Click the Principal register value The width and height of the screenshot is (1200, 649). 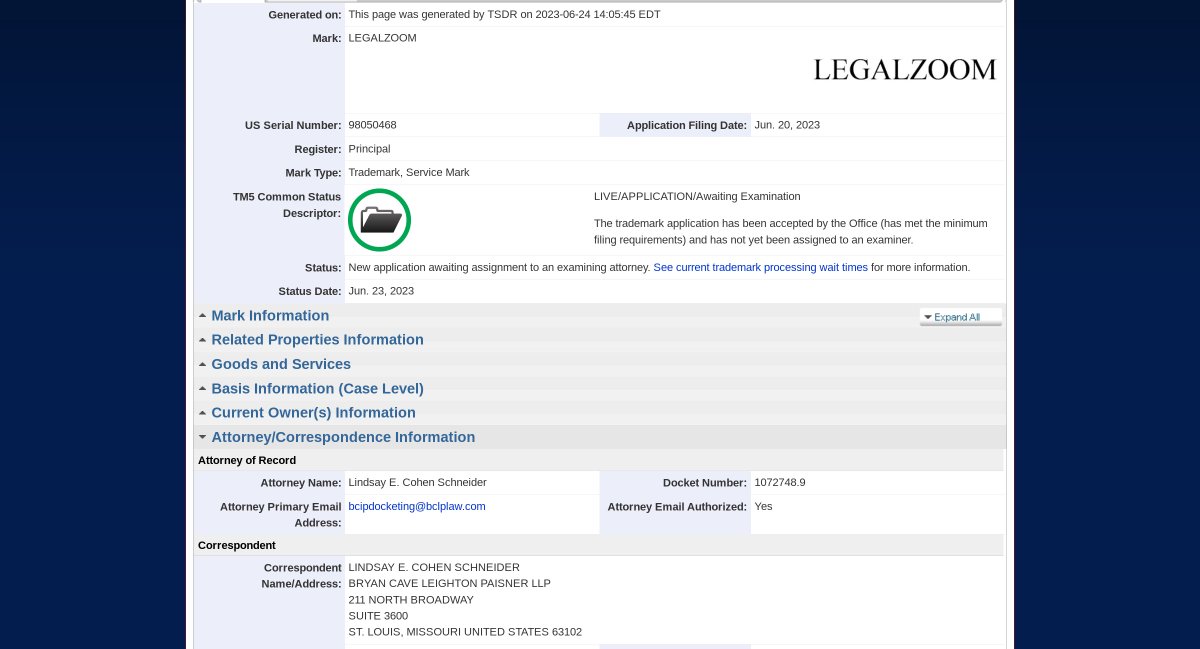tap(369, 149)
